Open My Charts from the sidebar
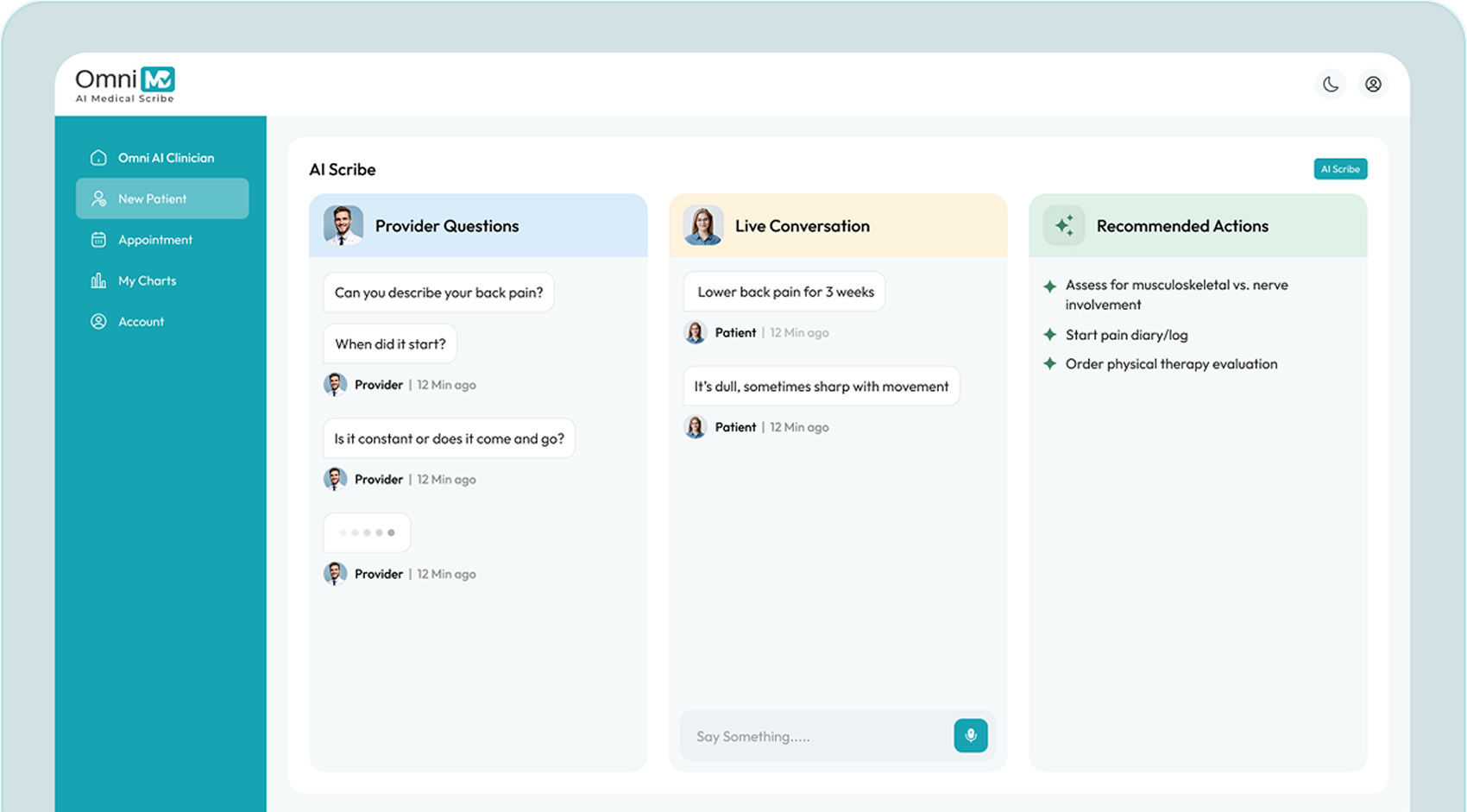Viewport: 1467px width, 812px height. pos(147,280)
